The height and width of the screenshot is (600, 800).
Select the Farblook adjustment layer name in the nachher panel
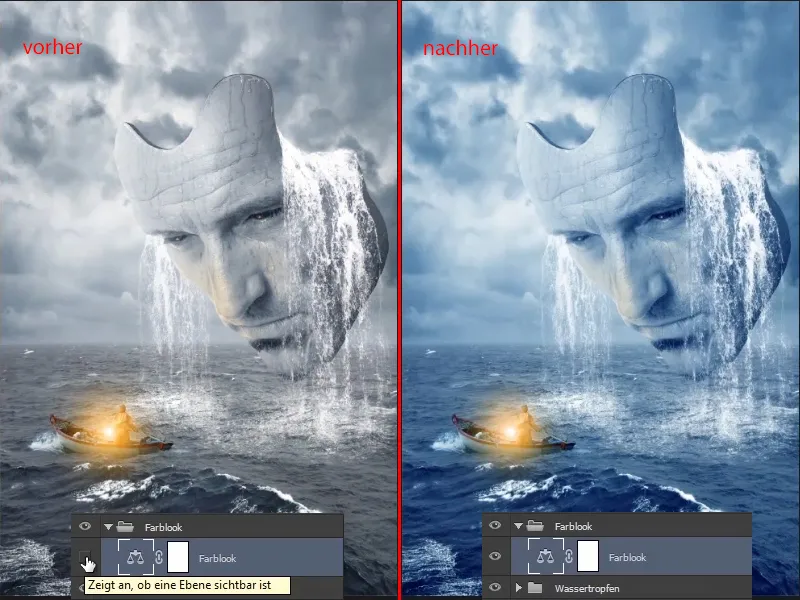[628, 558]
